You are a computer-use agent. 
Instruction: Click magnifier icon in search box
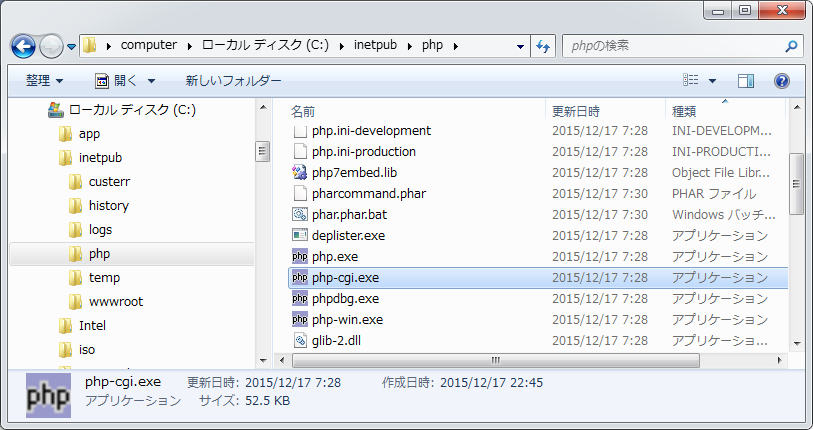[x=791, y=46]
